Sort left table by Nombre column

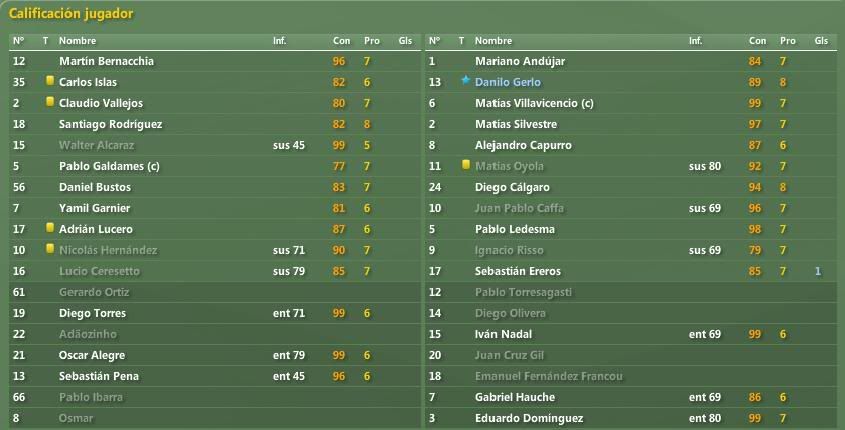[78, 40]
